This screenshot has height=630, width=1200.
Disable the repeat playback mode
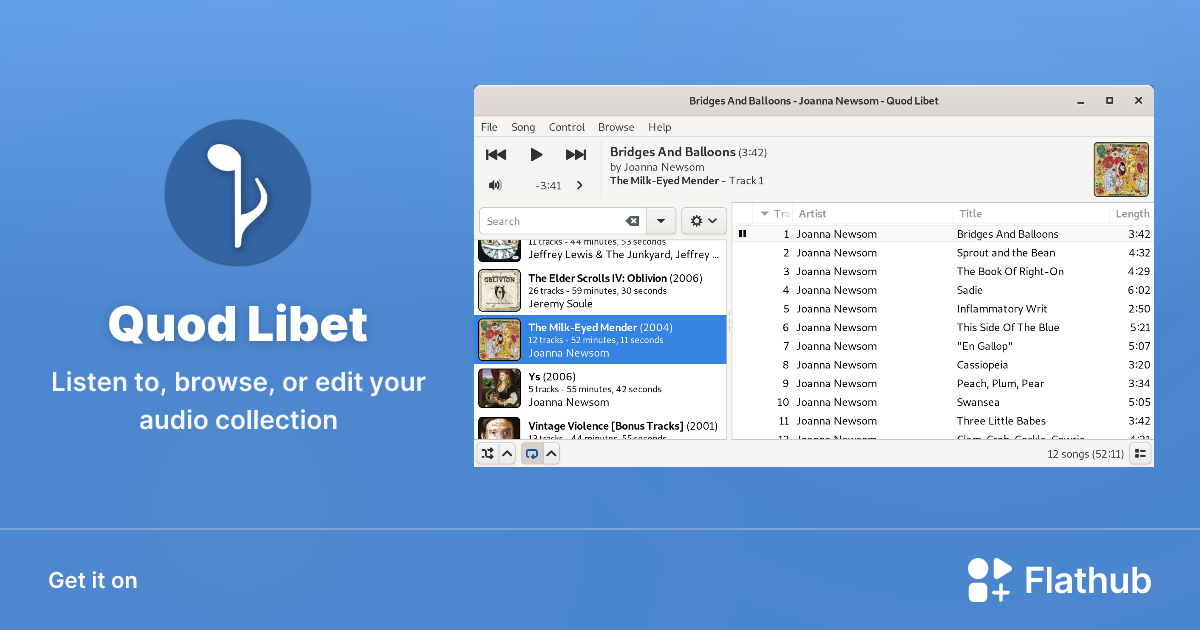click(x=533, y=453)
